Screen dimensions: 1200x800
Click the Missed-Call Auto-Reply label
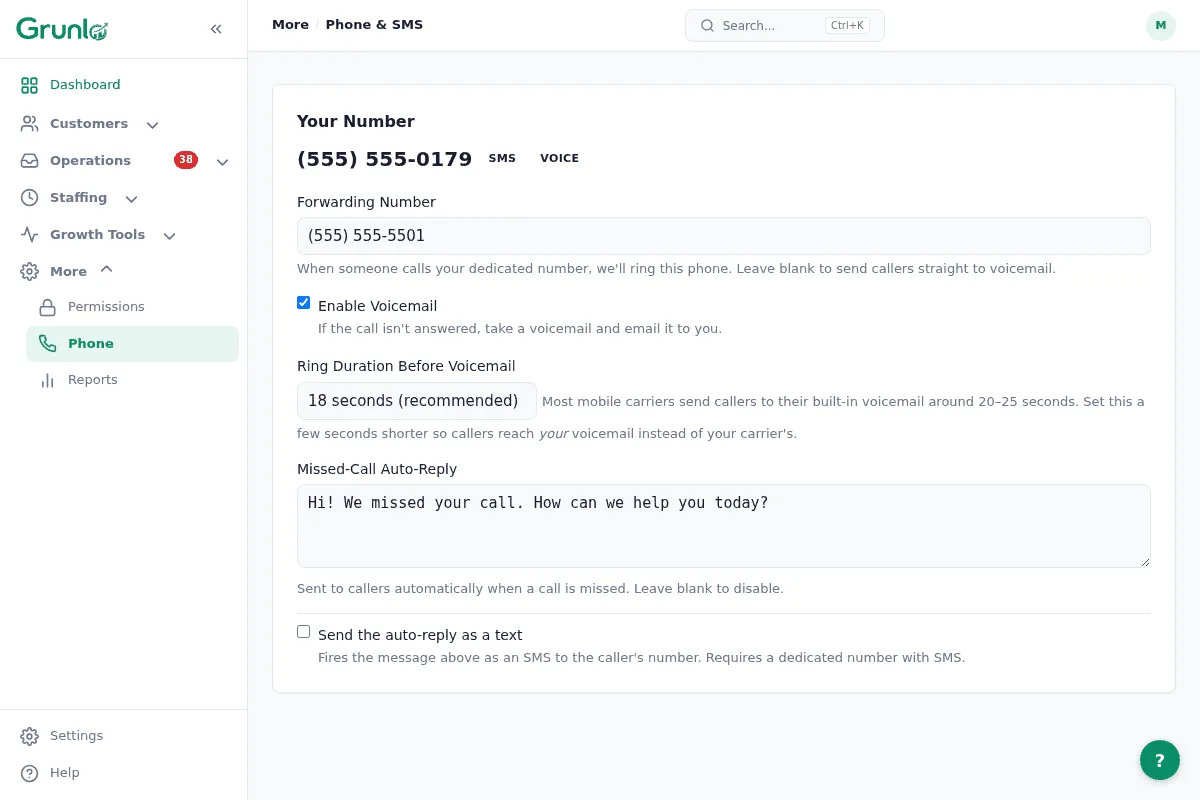tap(377, 469)
